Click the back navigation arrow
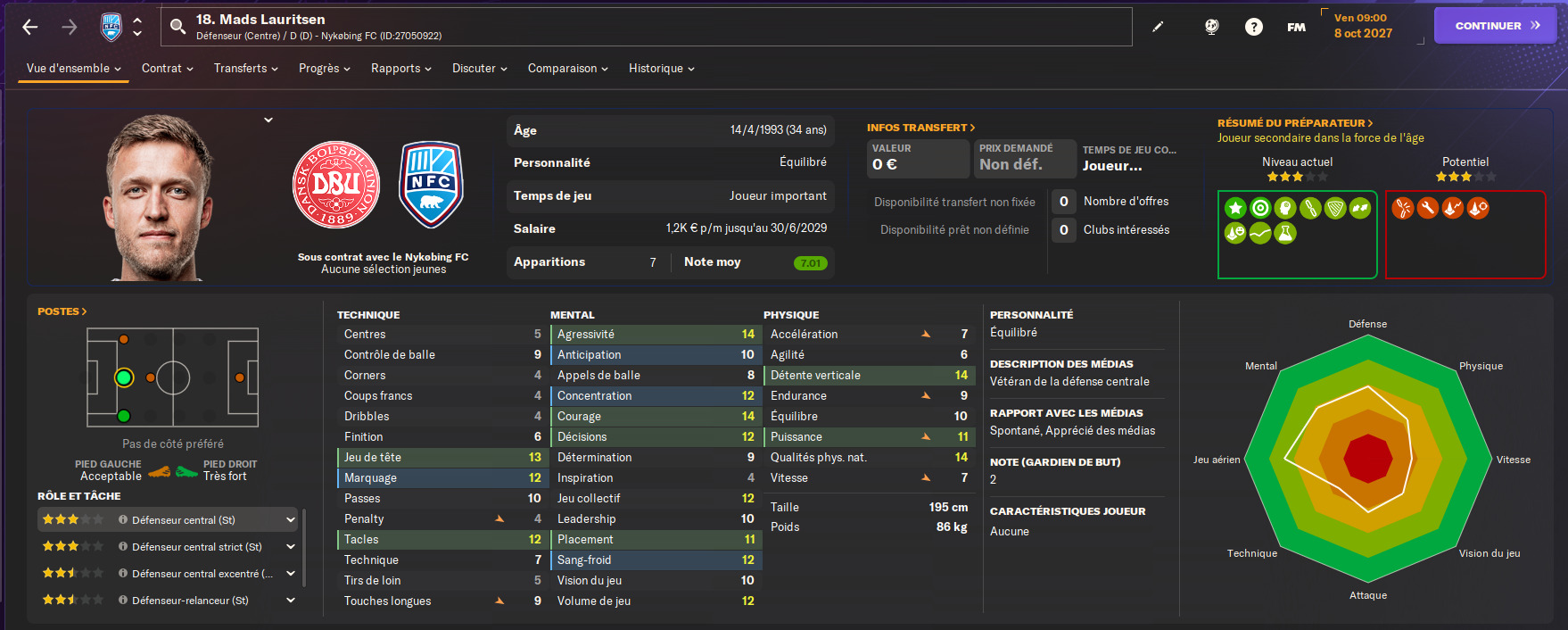Viewport: 1568px width, 630px height. 30,27
